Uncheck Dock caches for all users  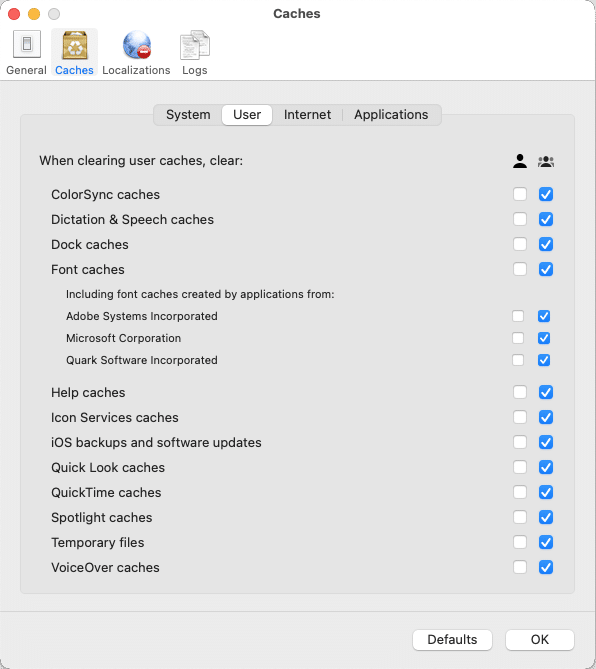click(x=546, y=244)
